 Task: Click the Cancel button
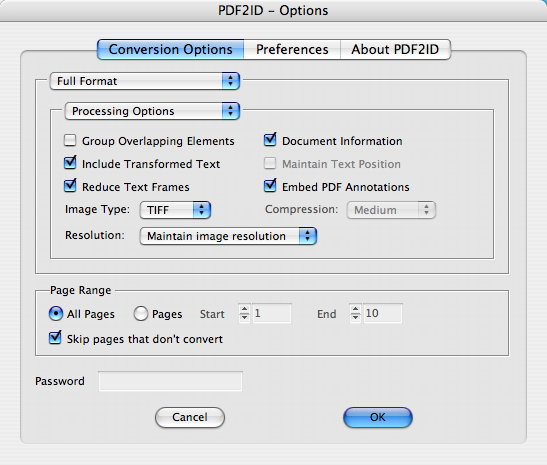190,417
